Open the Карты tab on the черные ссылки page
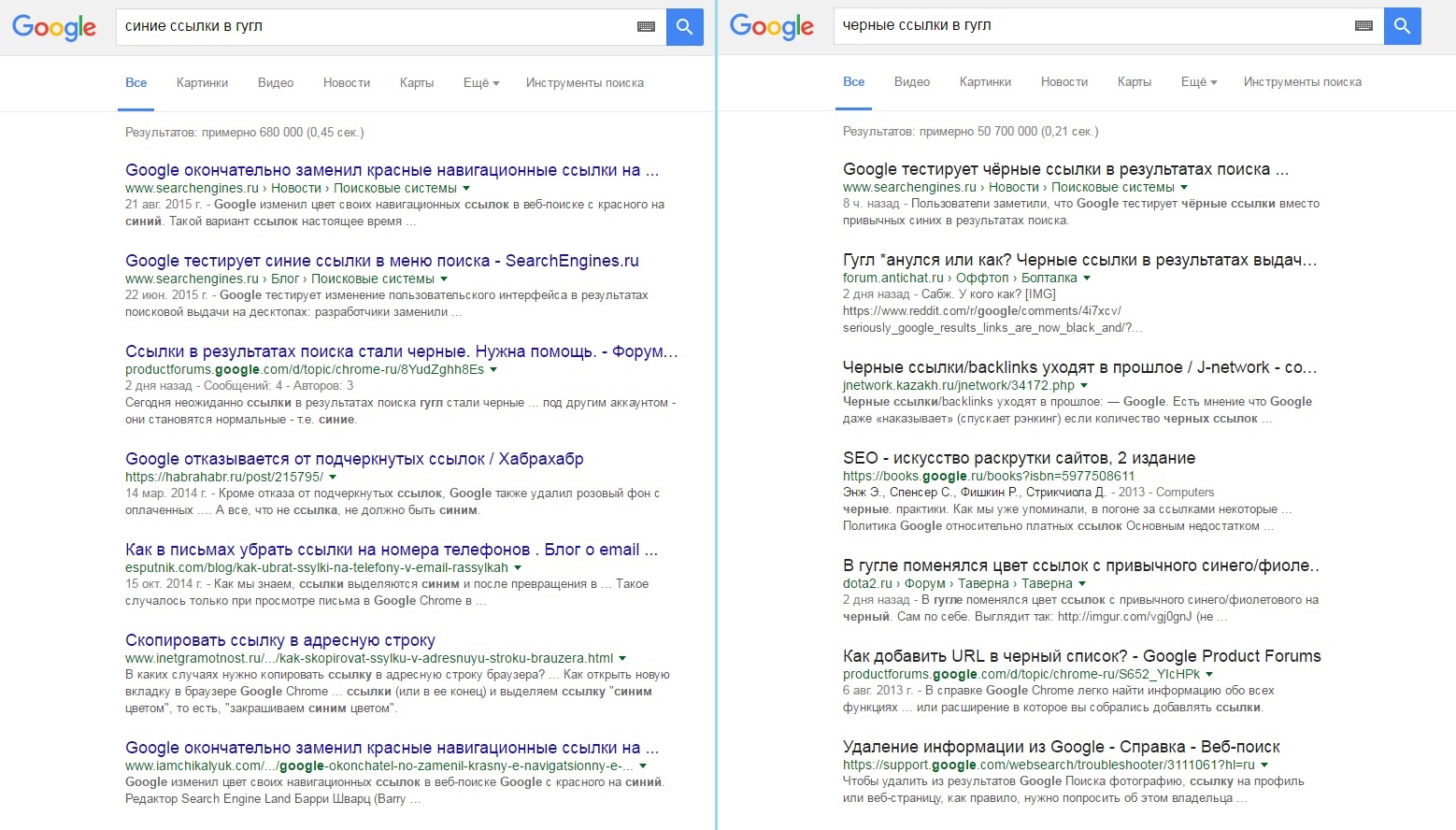 (x=1135, y=82)
